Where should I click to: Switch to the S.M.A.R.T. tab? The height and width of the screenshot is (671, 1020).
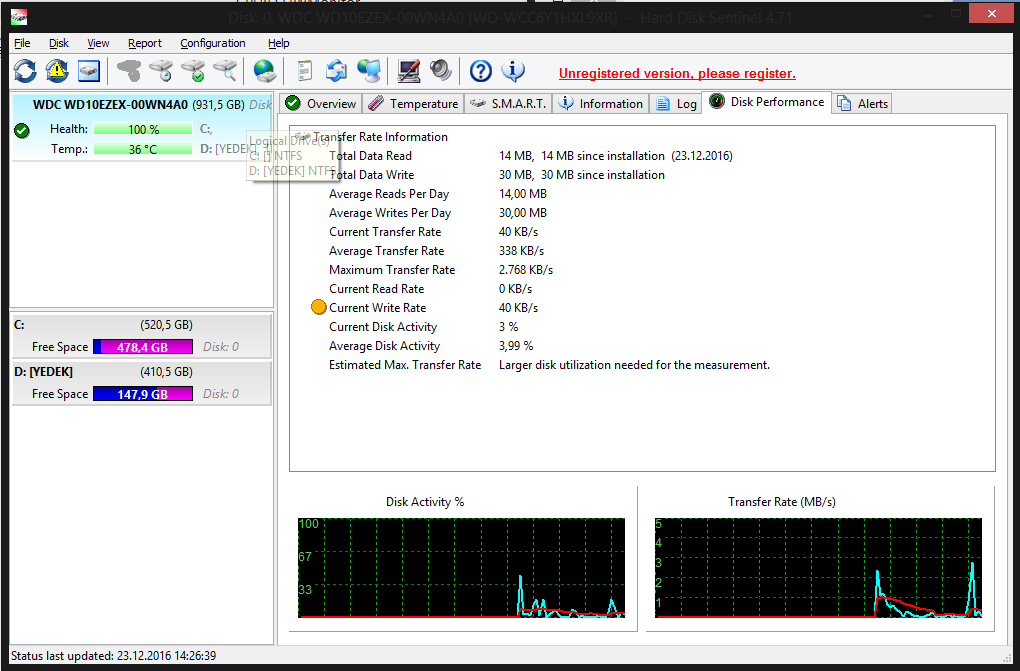[x=508, y=103]
